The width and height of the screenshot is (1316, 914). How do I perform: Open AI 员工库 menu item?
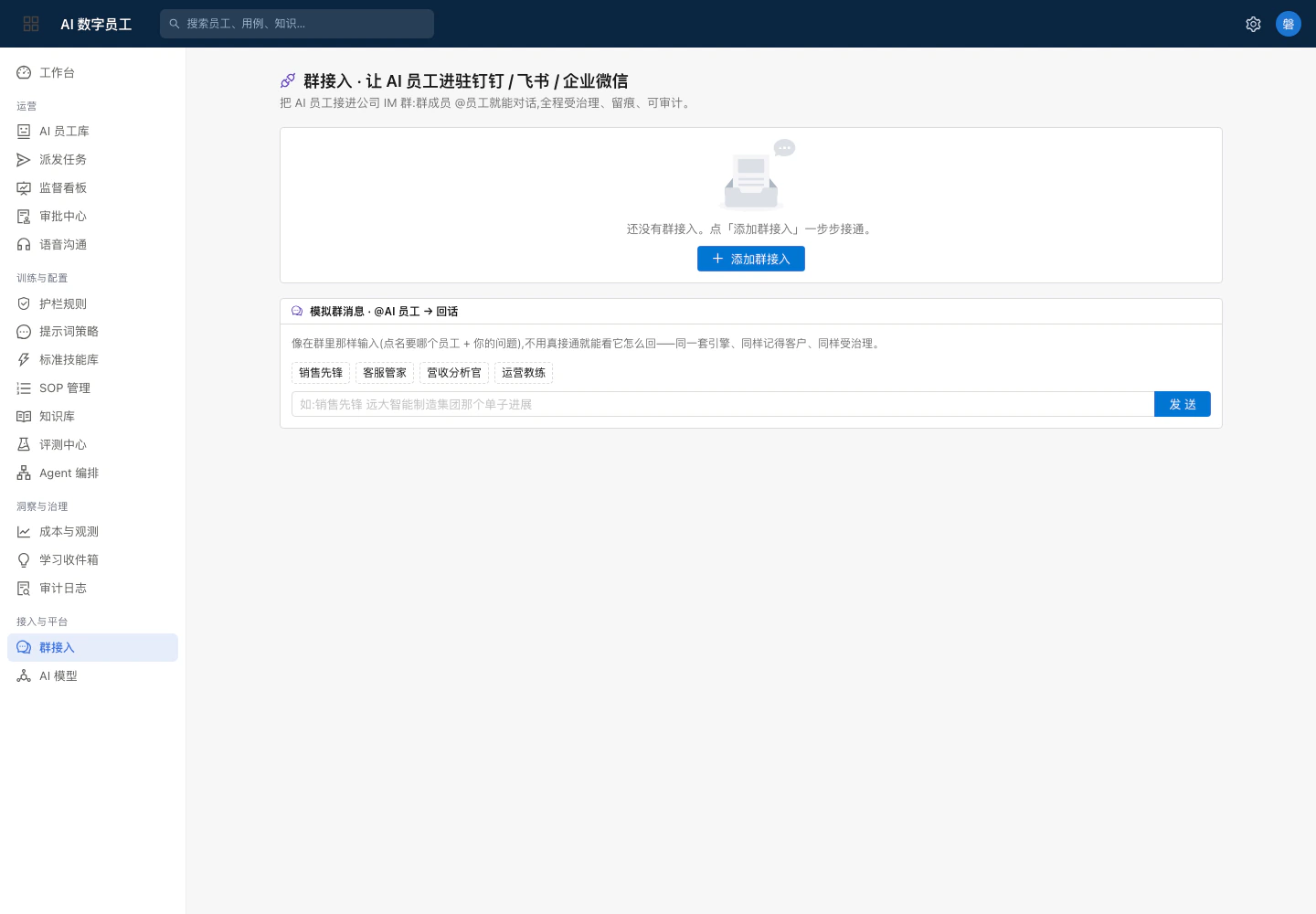coord(92,132)
